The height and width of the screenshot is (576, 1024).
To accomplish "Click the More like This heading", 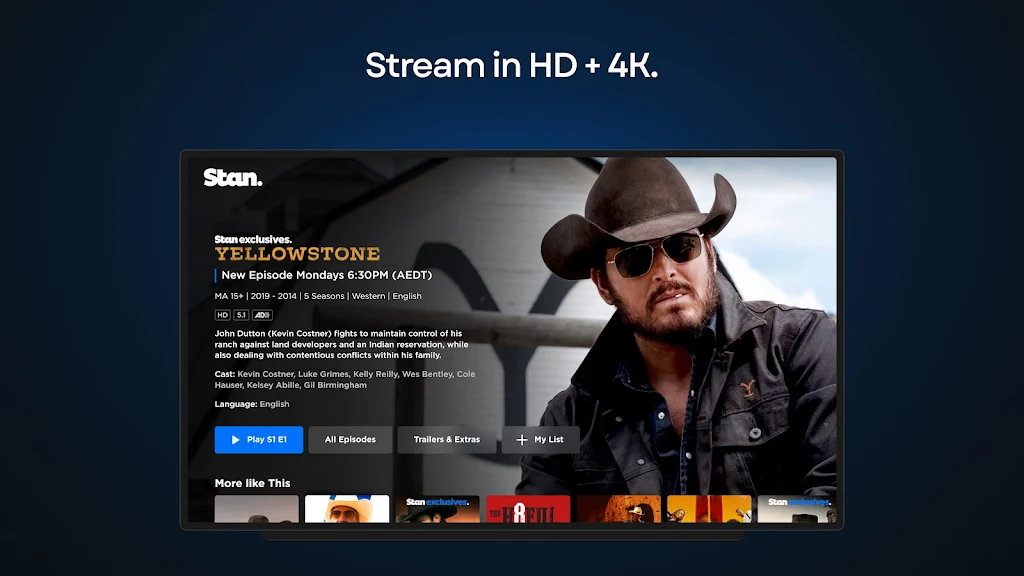I will [252, 483].
